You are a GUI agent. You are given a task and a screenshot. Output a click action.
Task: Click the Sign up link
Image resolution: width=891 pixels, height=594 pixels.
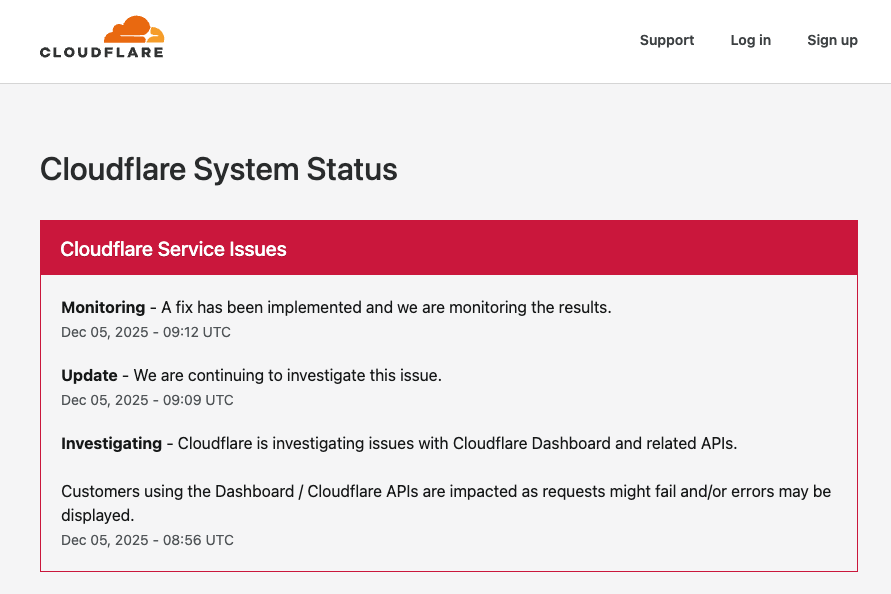point(832,40)
